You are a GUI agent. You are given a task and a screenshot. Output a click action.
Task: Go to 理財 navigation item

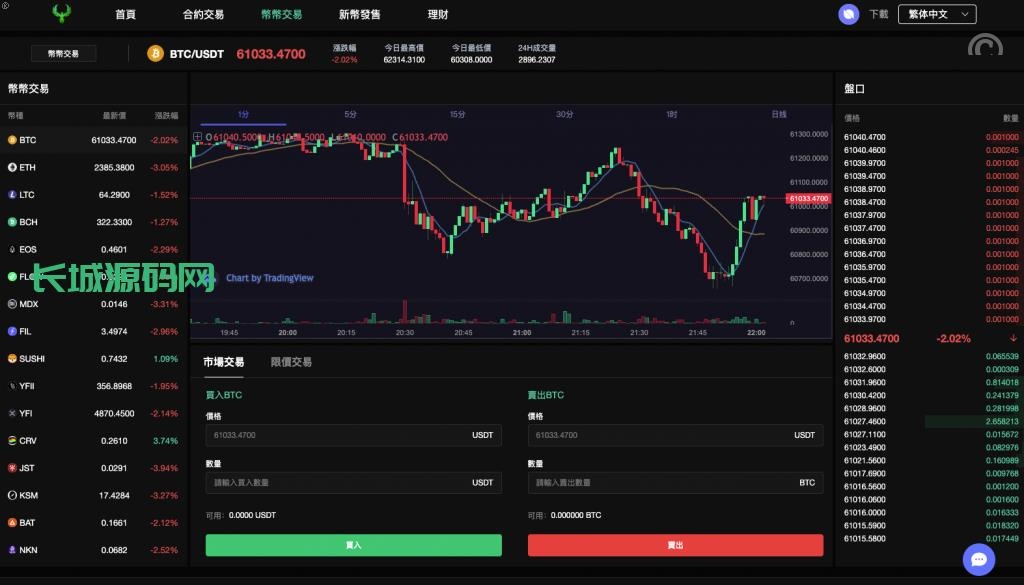pos(438,15)
